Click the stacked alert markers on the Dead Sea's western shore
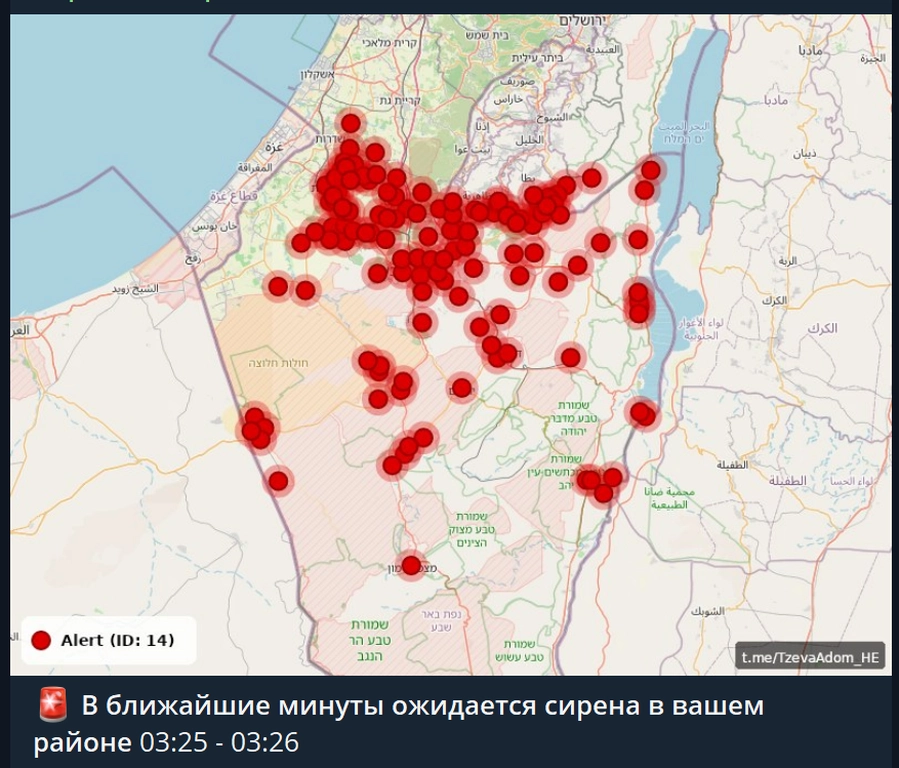Screen dimensions: 899x768 click(x=638, y=302)
